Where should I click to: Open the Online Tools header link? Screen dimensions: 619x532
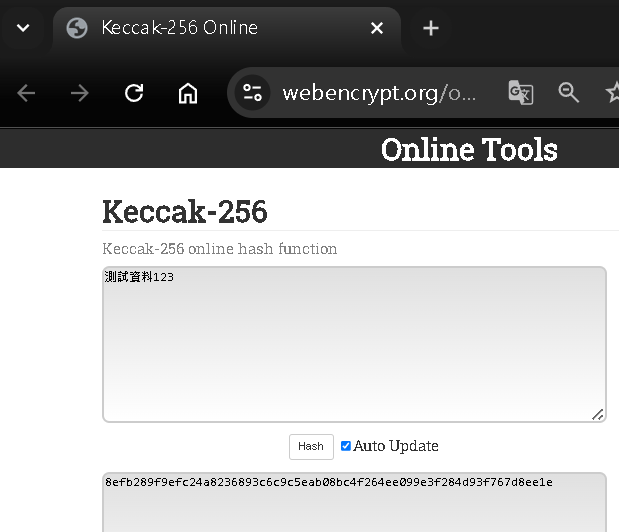point(469,150)
